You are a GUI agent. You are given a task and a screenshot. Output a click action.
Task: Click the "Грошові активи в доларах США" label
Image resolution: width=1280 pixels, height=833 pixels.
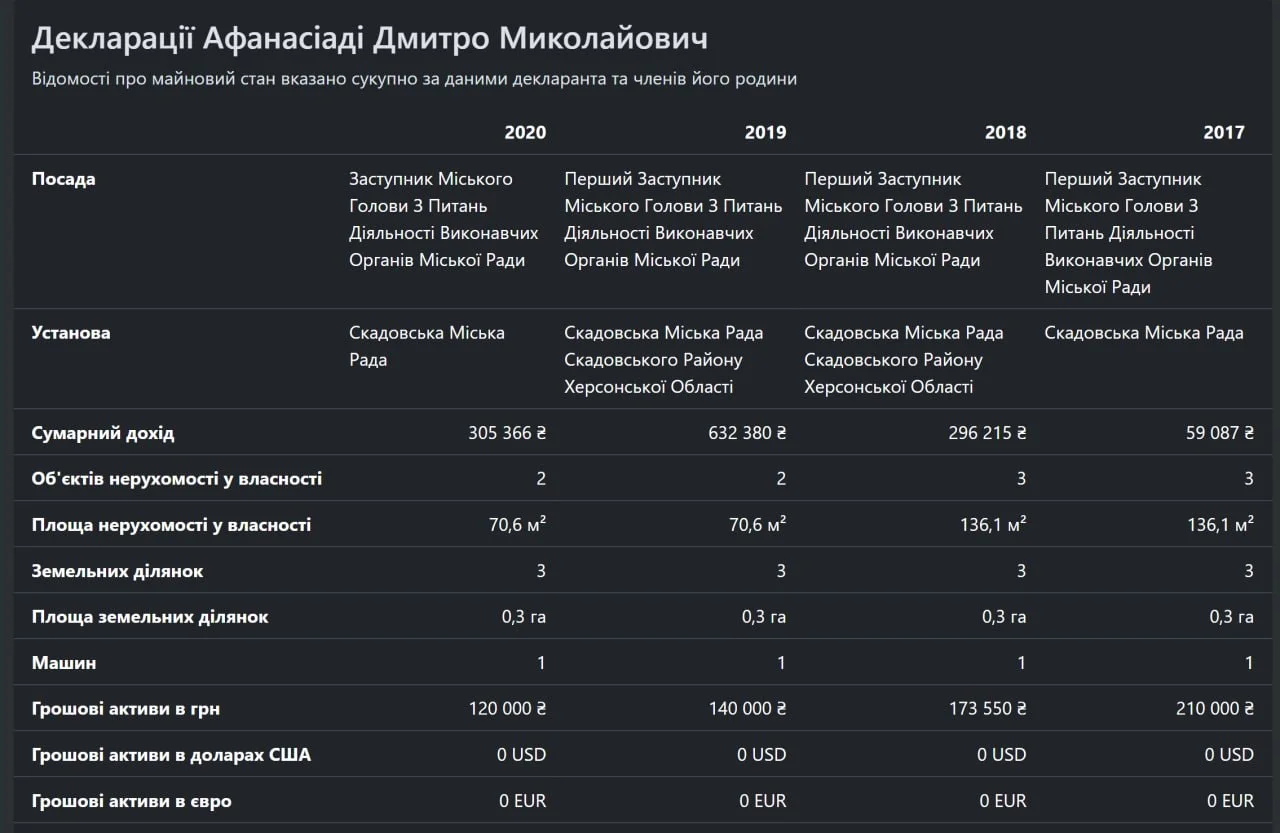[171, 755]
